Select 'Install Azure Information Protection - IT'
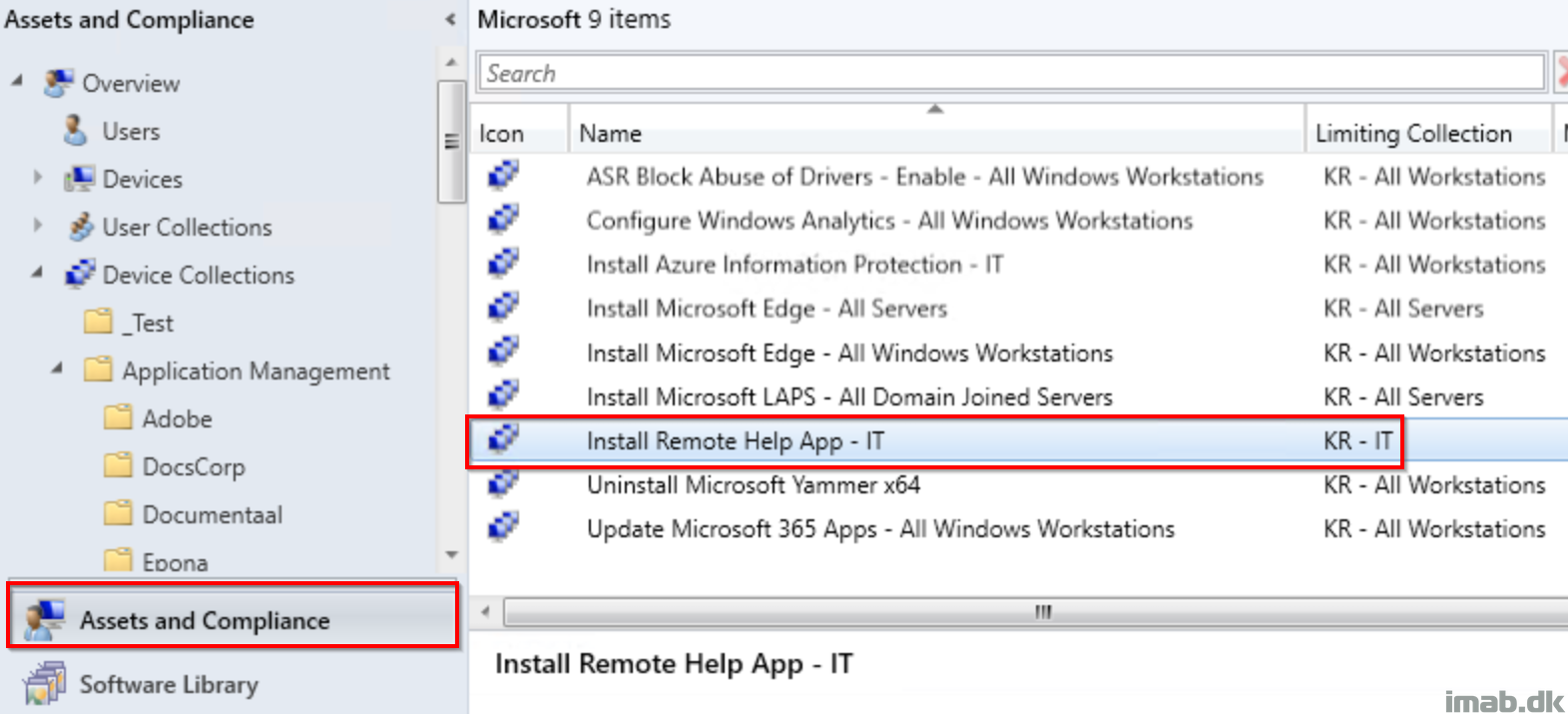1568x714 pixels. click(x=794, y=264)
